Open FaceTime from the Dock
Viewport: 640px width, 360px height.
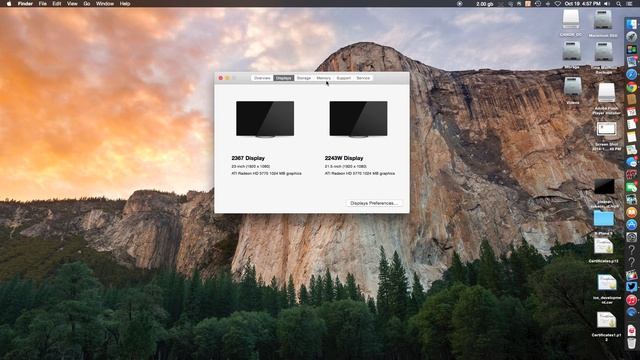(x=631, y=187)
